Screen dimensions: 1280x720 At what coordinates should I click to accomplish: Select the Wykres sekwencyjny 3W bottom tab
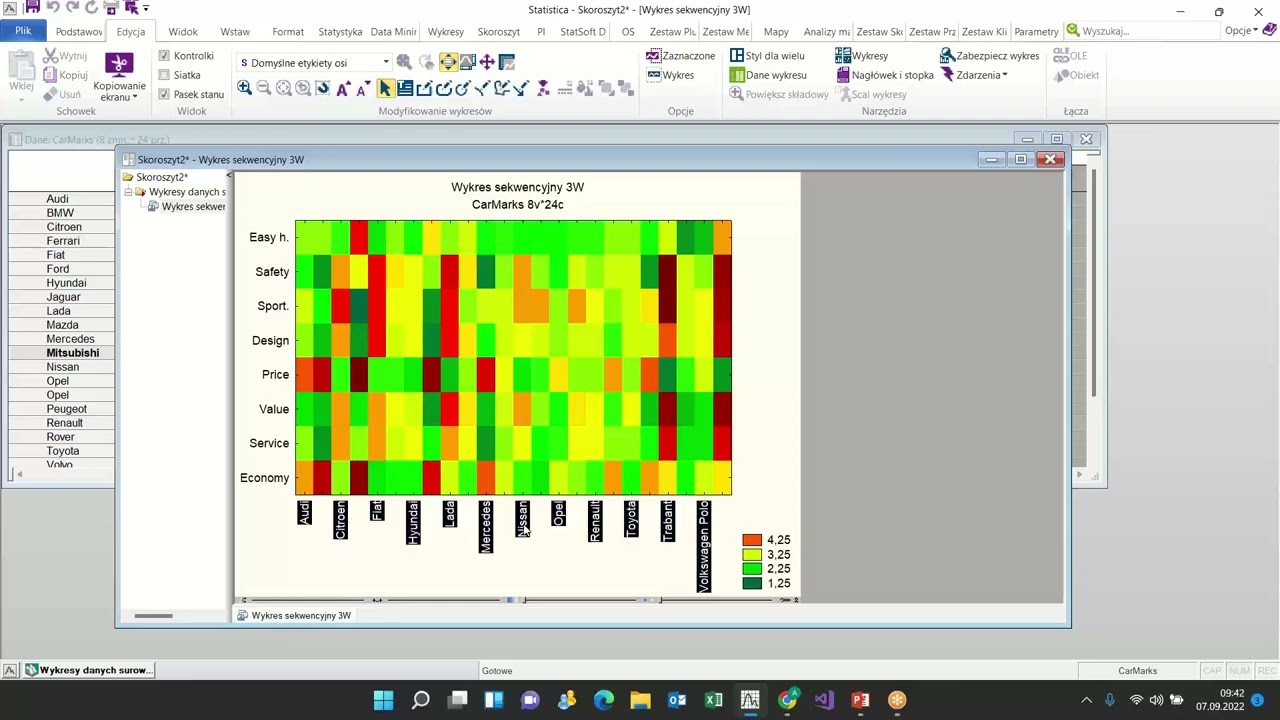[294, 615]
